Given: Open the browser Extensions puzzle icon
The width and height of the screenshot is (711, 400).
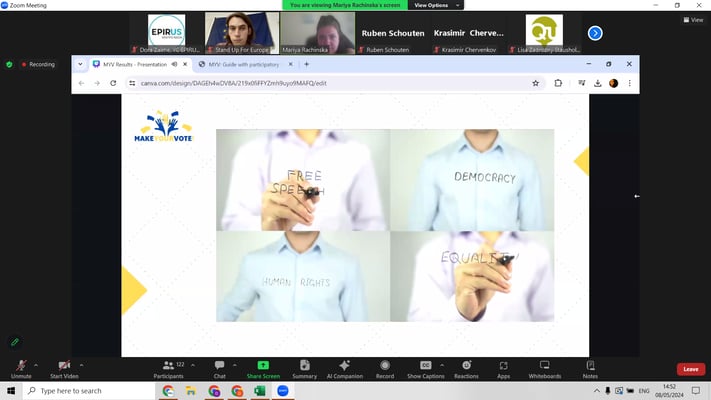Looking at the screenshot, I should click(558, 83).
